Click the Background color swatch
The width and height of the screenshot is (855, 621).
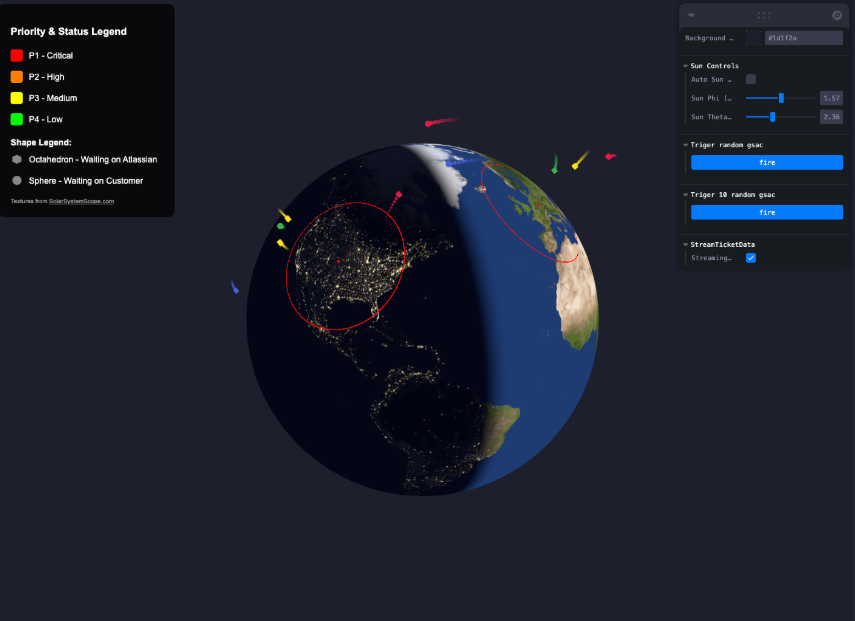pos(752,37)
